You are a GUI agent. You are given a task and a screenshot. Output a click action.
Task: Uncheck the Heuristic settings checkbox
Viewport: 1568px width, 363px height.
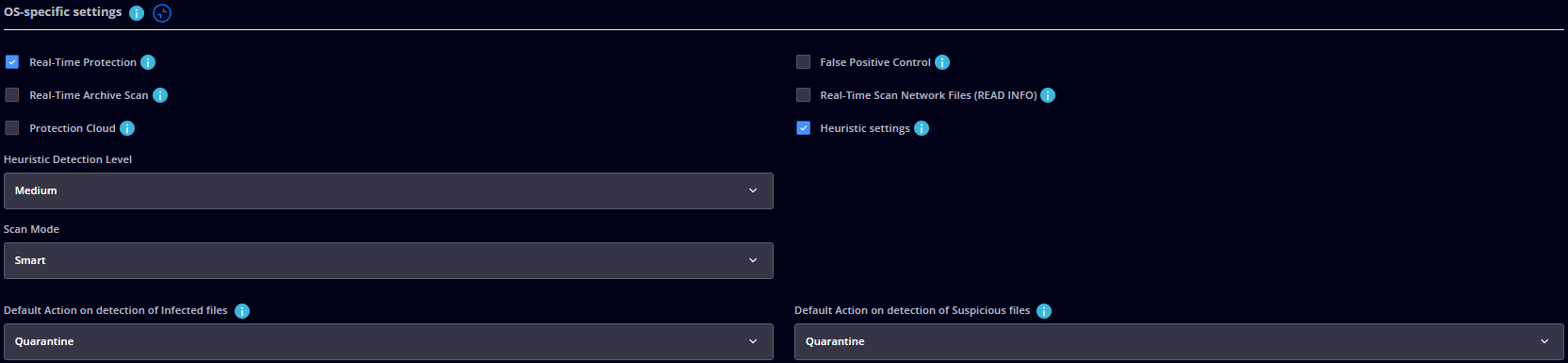(x=803, y=128)
